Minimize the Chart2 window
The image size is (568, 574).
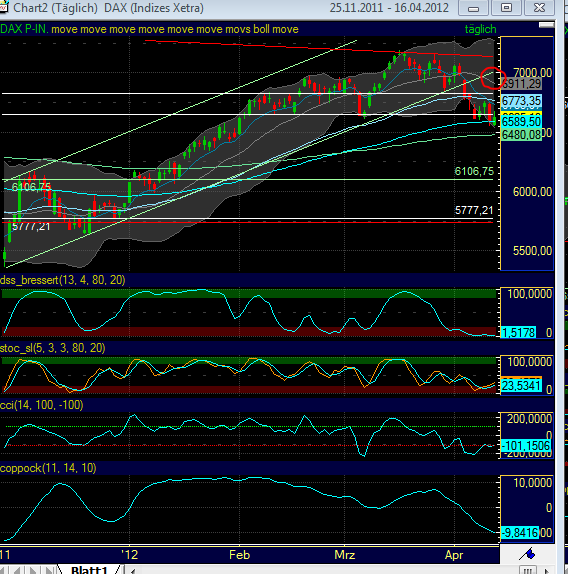coord(473,8)
